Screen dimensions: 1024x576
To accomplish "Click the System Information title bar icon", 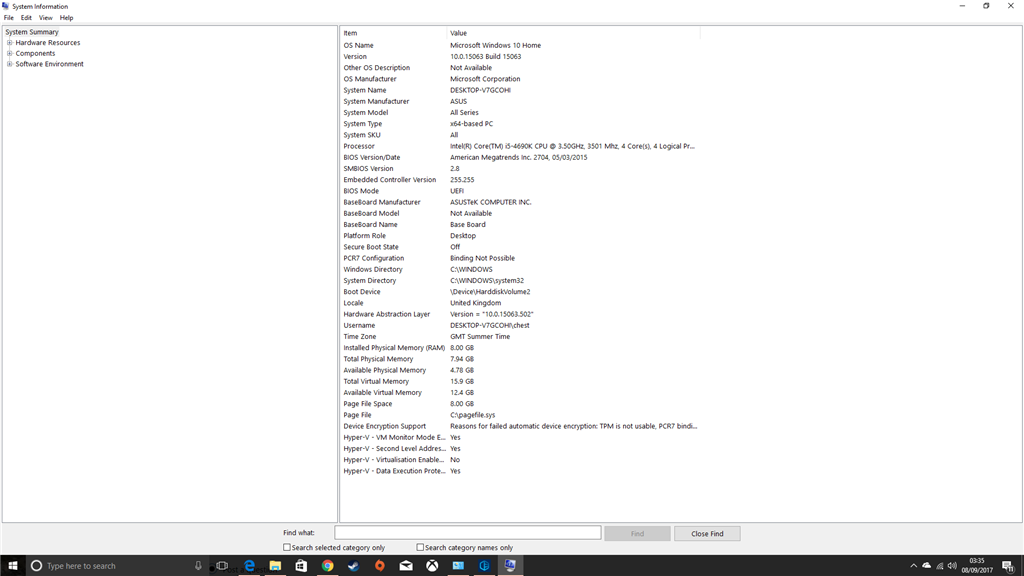I will coord(6,6).
